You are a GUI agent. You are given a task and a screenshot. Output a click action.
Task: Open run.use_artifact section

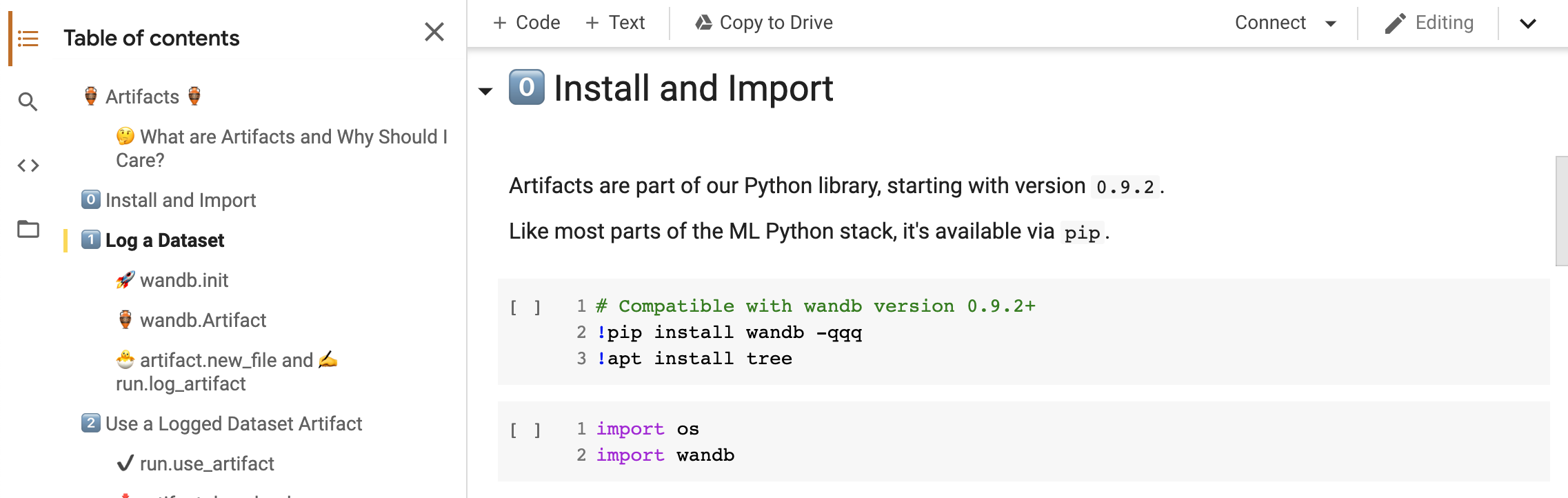[195, 464]
